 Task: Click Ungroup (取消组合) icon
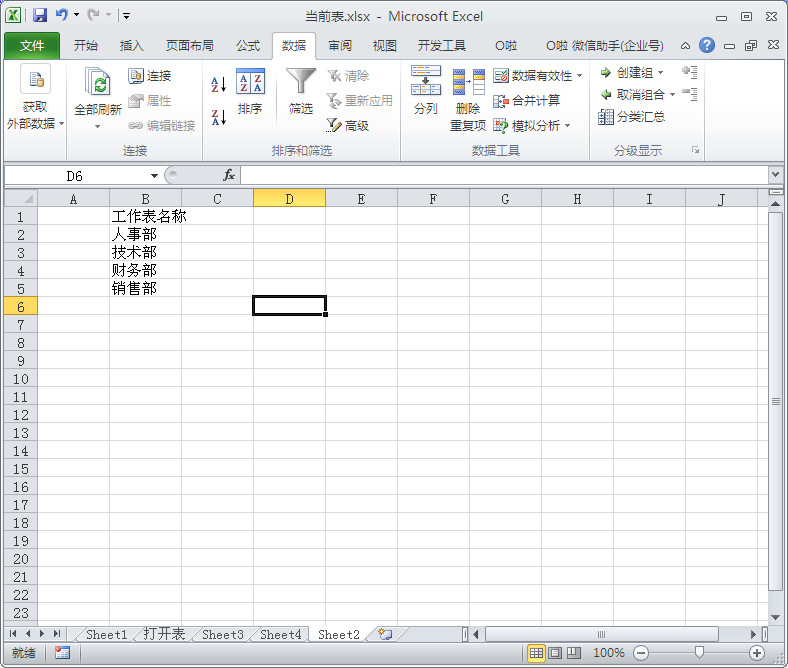point(606,94)
